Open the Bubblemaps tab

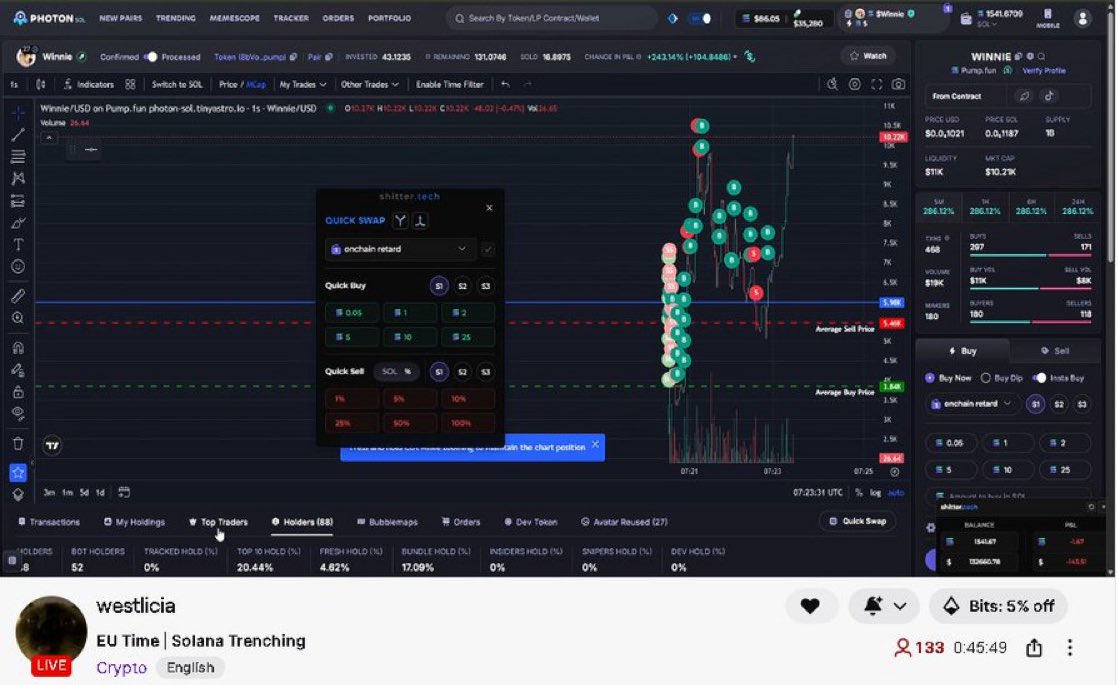[387, 522]
